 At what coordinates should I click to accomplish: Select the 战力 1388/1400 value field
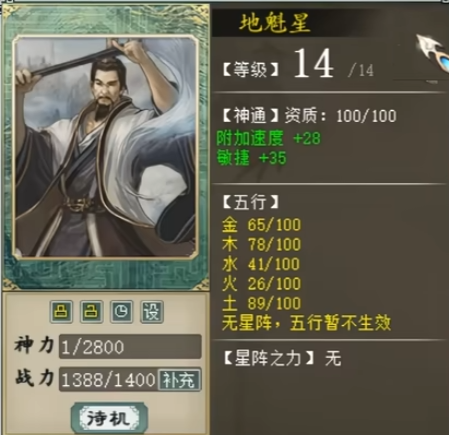click(x=108, y=379)
